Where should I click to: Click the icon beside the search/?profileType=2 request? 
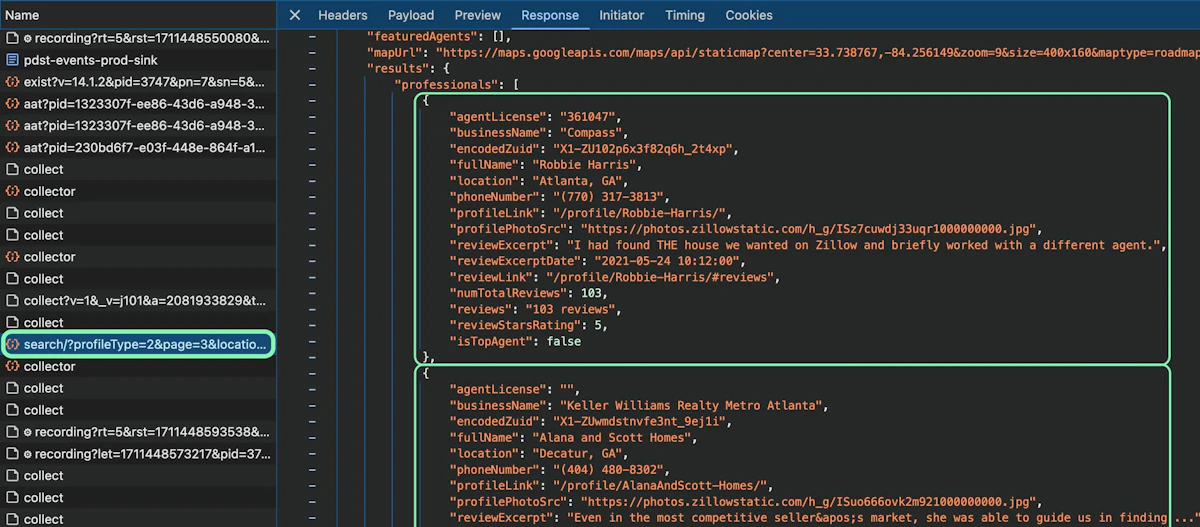pos(13,345)
